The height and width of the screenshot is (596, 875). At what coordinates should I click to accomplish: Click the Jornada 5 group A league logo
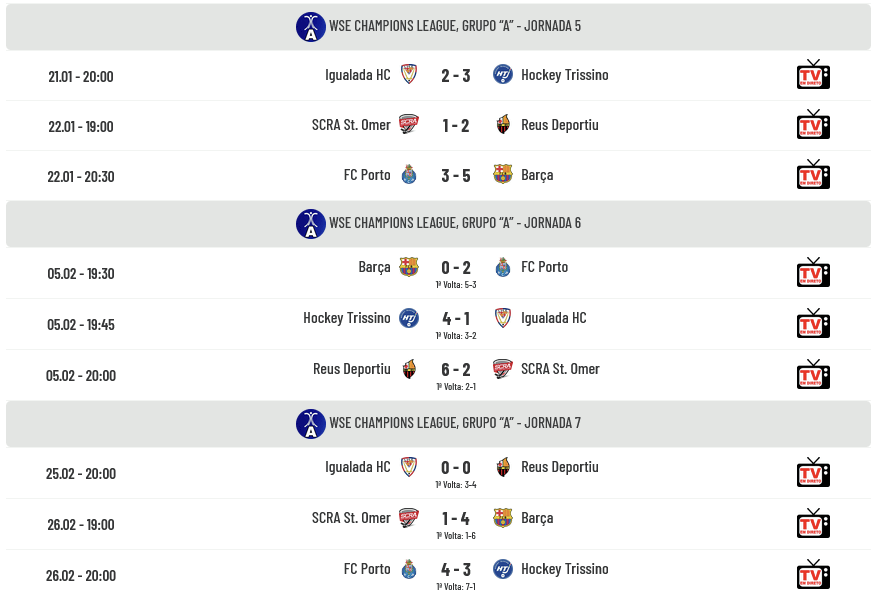tap(311, 27)
